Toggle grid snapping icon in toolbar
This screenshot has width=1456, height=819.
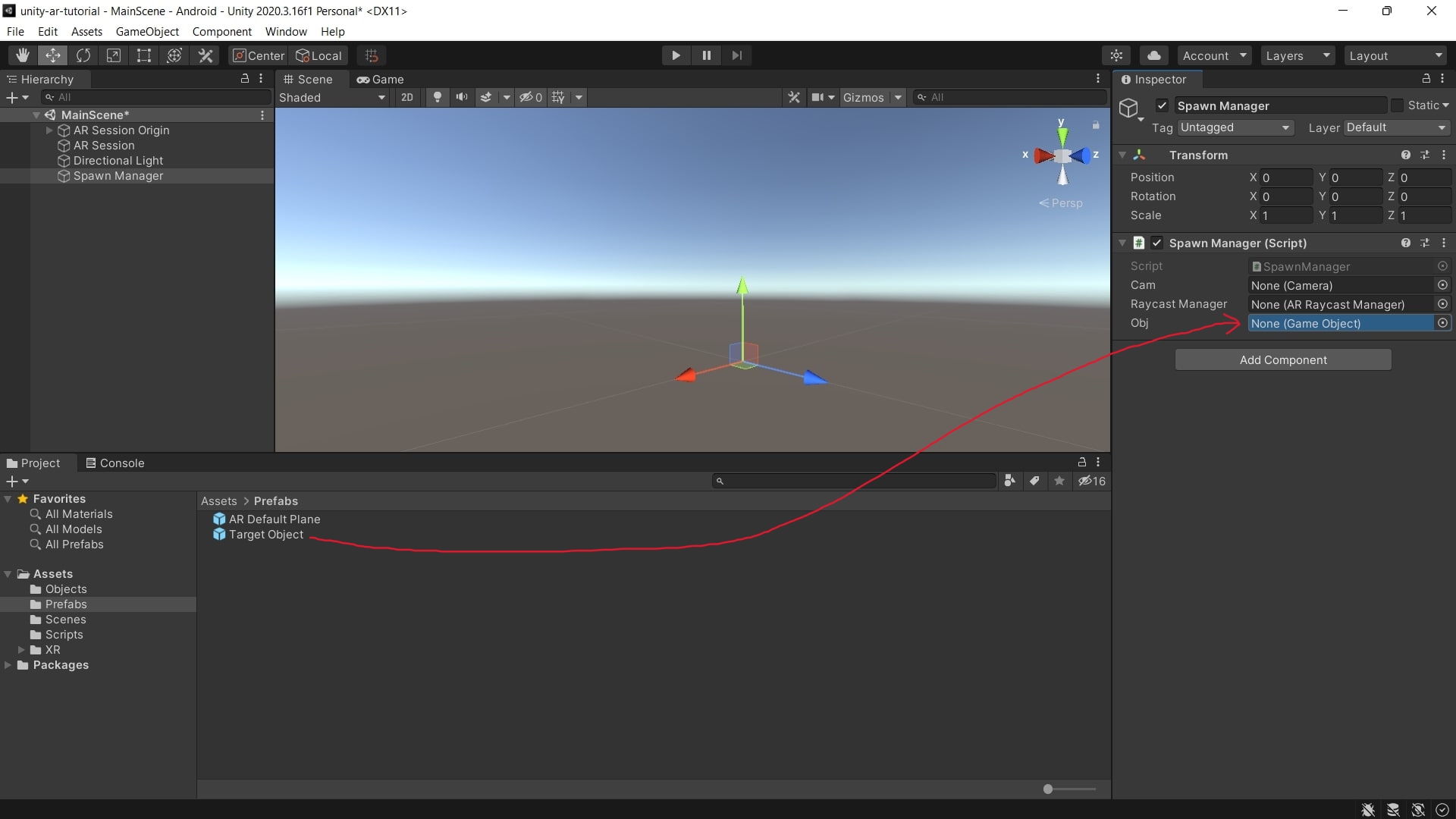(372, 55)
